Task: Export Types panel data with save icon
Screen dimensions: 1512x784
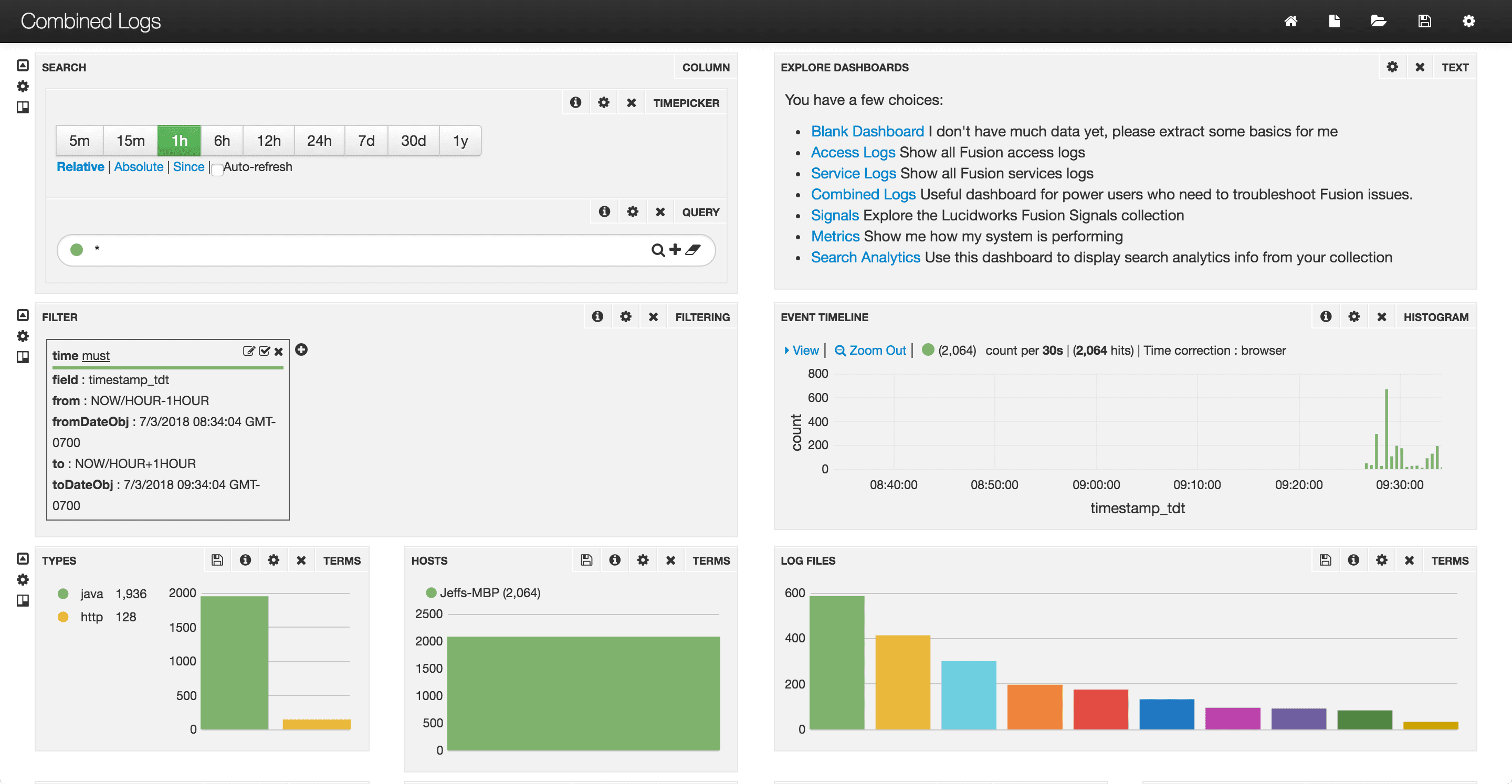Action: click(x=217, y=560)
